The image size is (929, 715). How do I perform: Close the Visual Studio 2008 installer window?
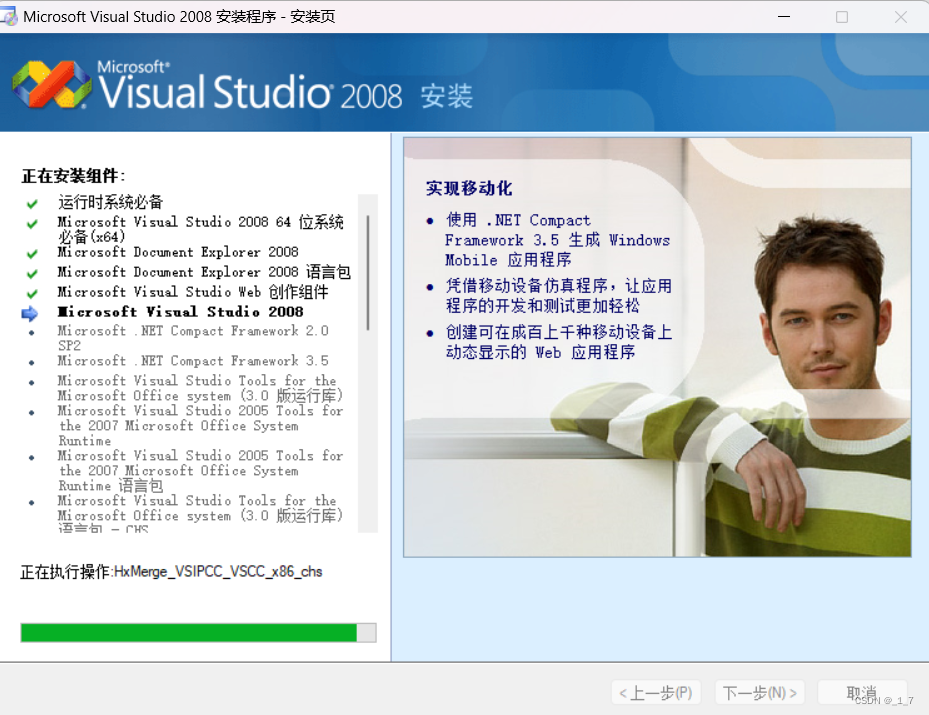click(901, 17)
